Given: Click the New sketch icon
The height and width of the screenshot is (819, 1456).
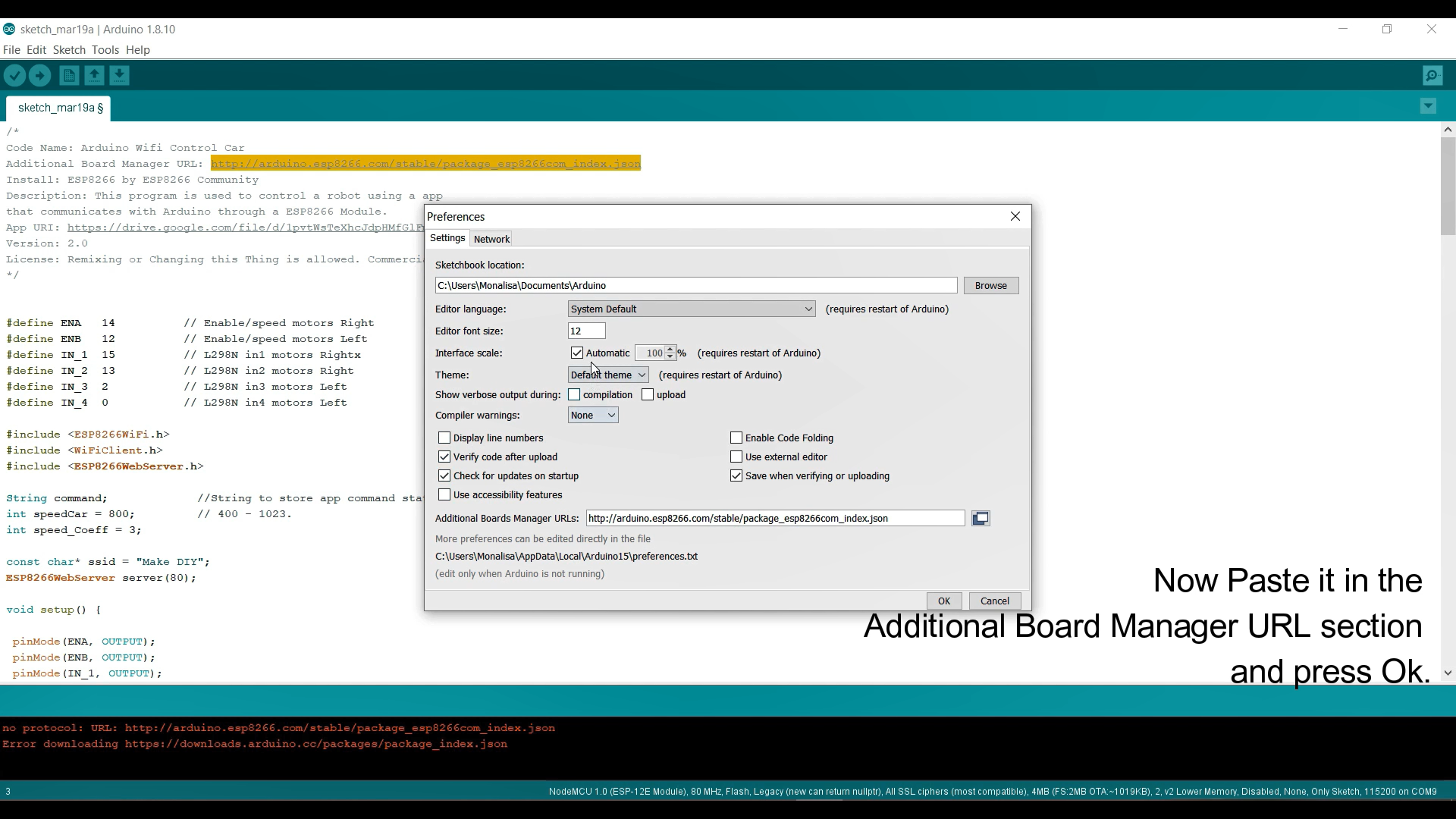Looking at the screenshot, I should [69, 76].
